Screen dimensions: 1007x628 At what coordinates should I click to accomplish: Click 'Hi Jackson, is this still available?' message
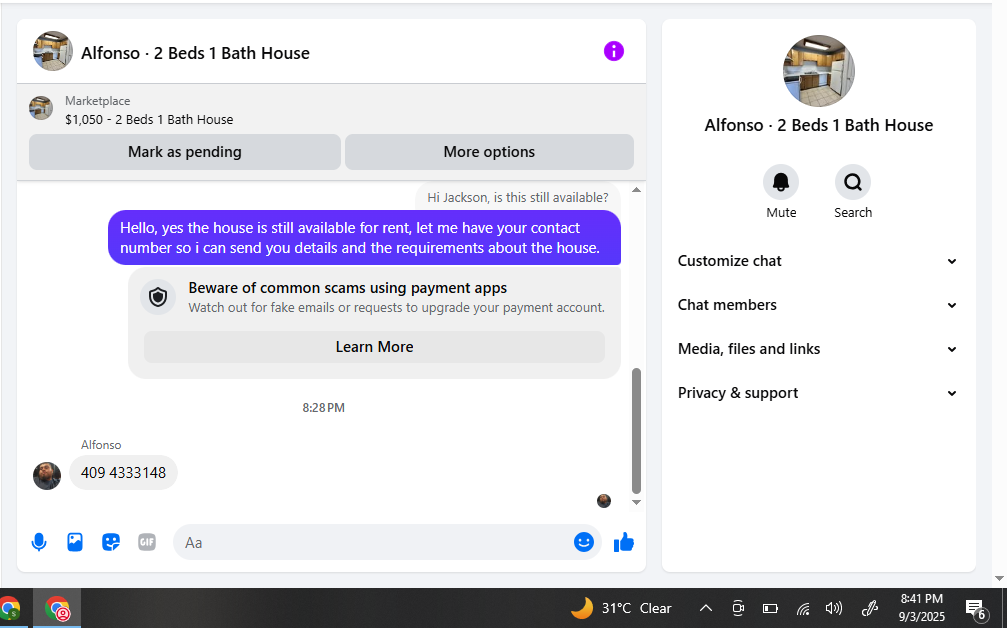(518, 198)
